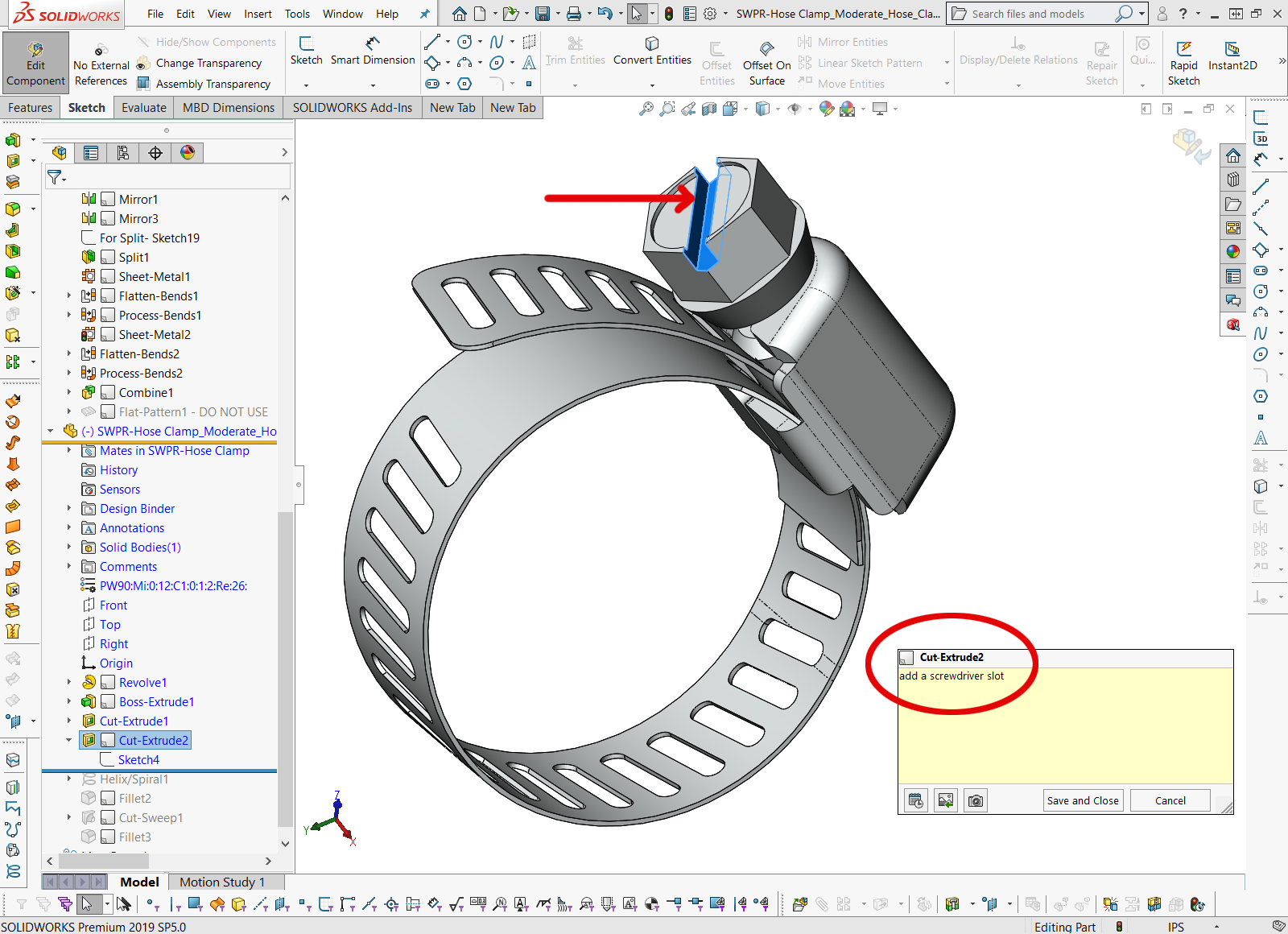The height and width of the screenshot is (934, 1288).
Task: Expand the feature tree panel arrow
Action: click(284, 152)
